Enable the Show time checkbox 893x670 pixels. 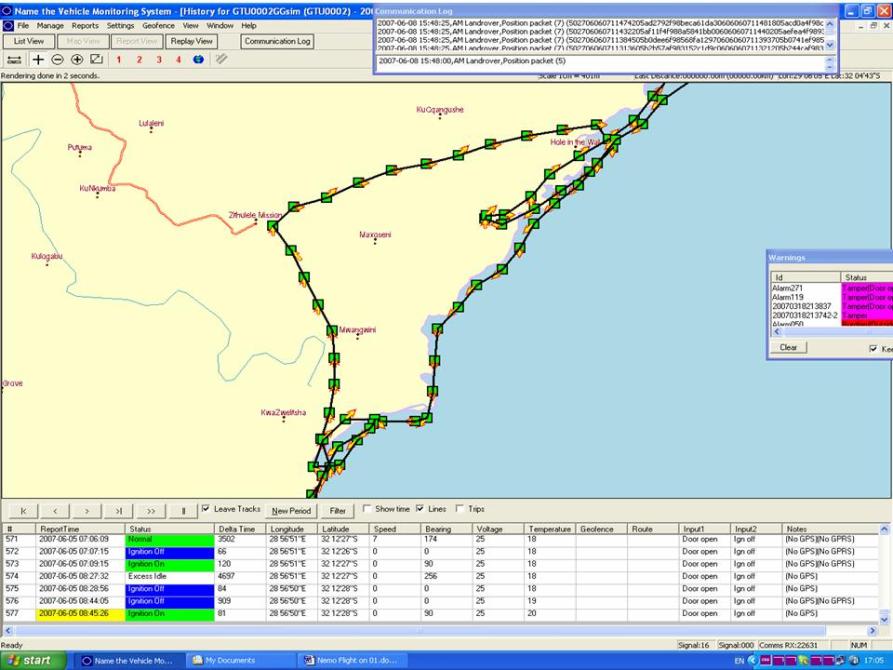[x=367, y=509]
